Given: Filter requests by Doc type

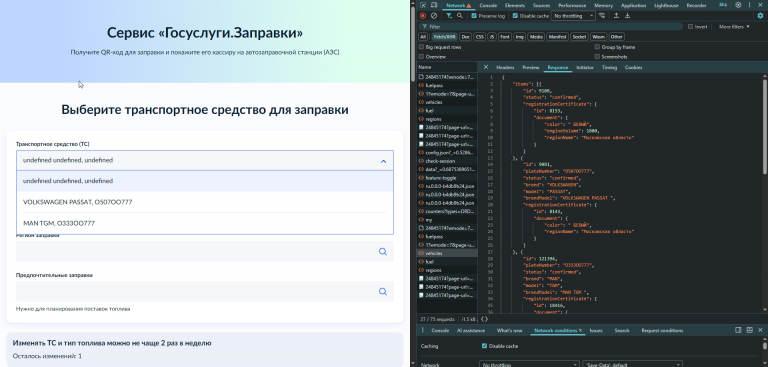Looking at the screenshot, I should tap(465, 37).
